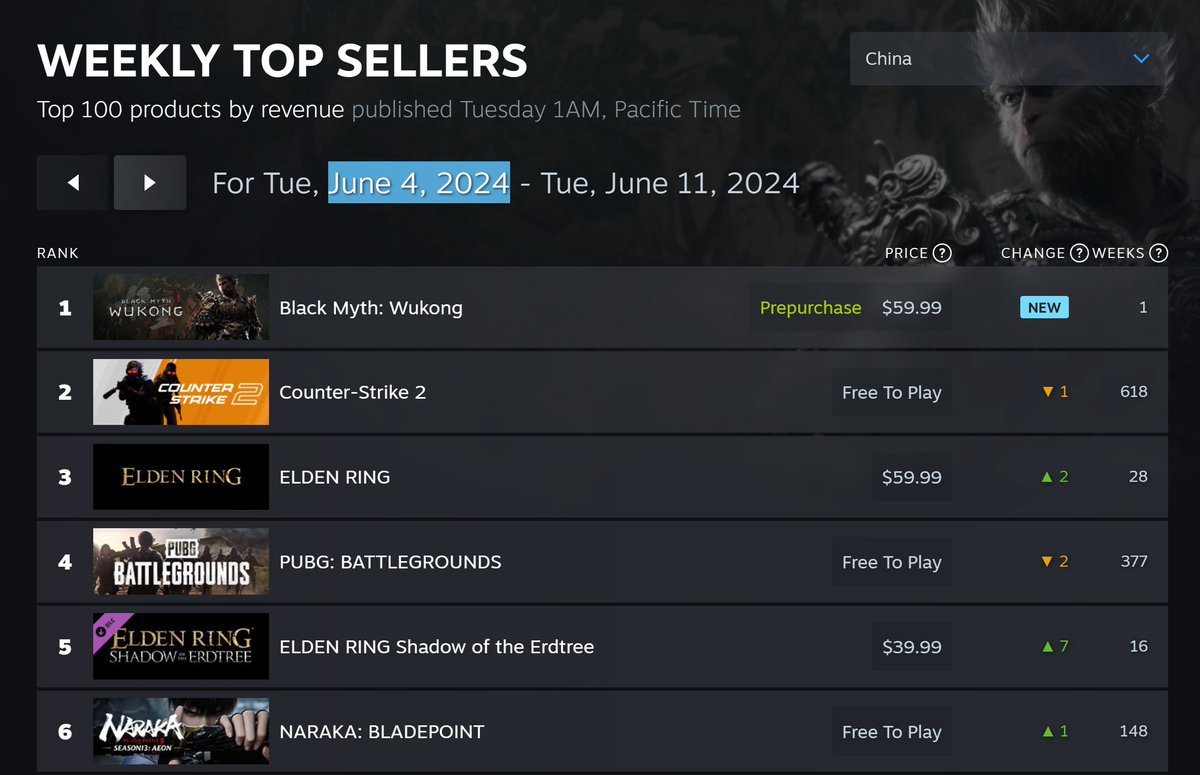Click Shadow of the Erdtree DLC thumbnail
1200x775 pixels.
click(x=181, y=646)
